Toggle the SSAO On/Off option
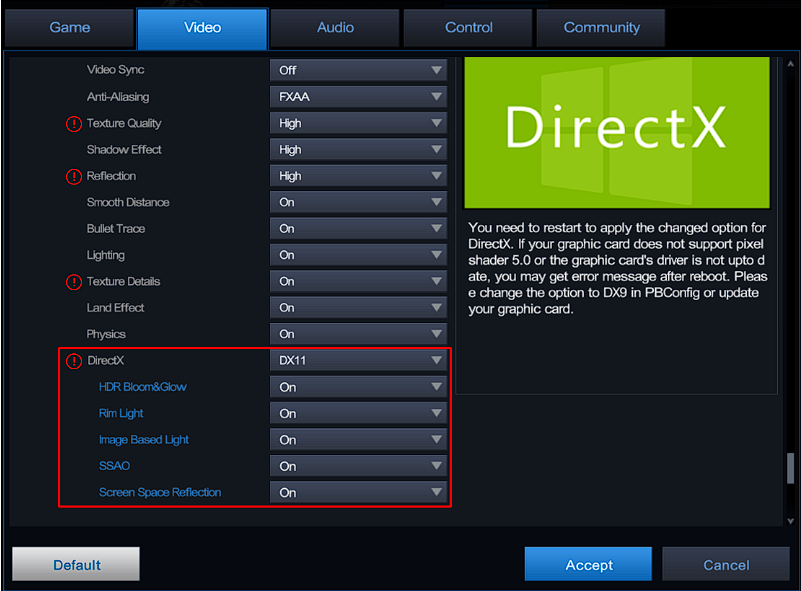The width and height of the screenshot is (801, 591). pos(358,466)
